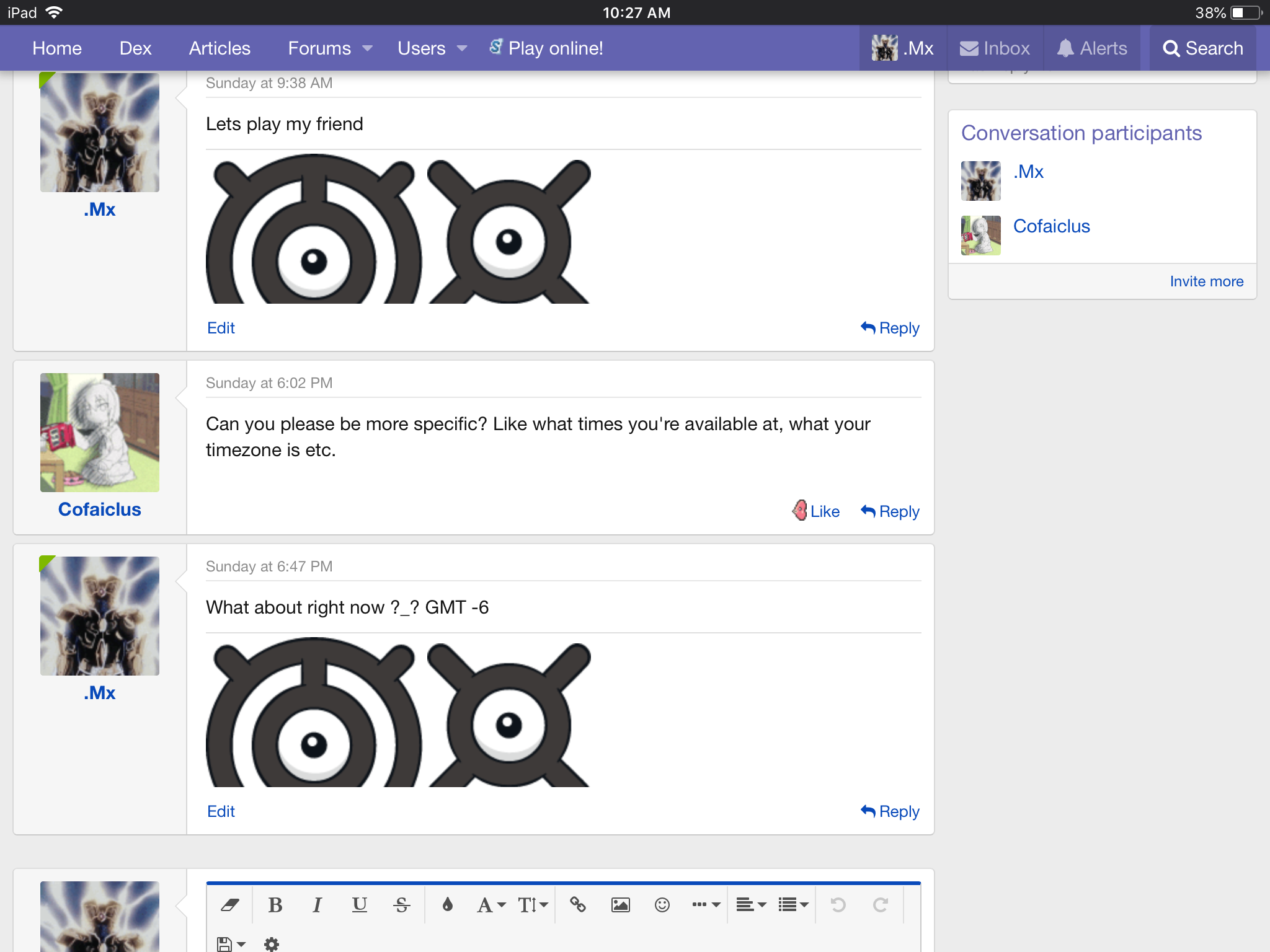Click the Search magnifier button
This screenshot has height=952, width=1270.
pos(1202,48)
